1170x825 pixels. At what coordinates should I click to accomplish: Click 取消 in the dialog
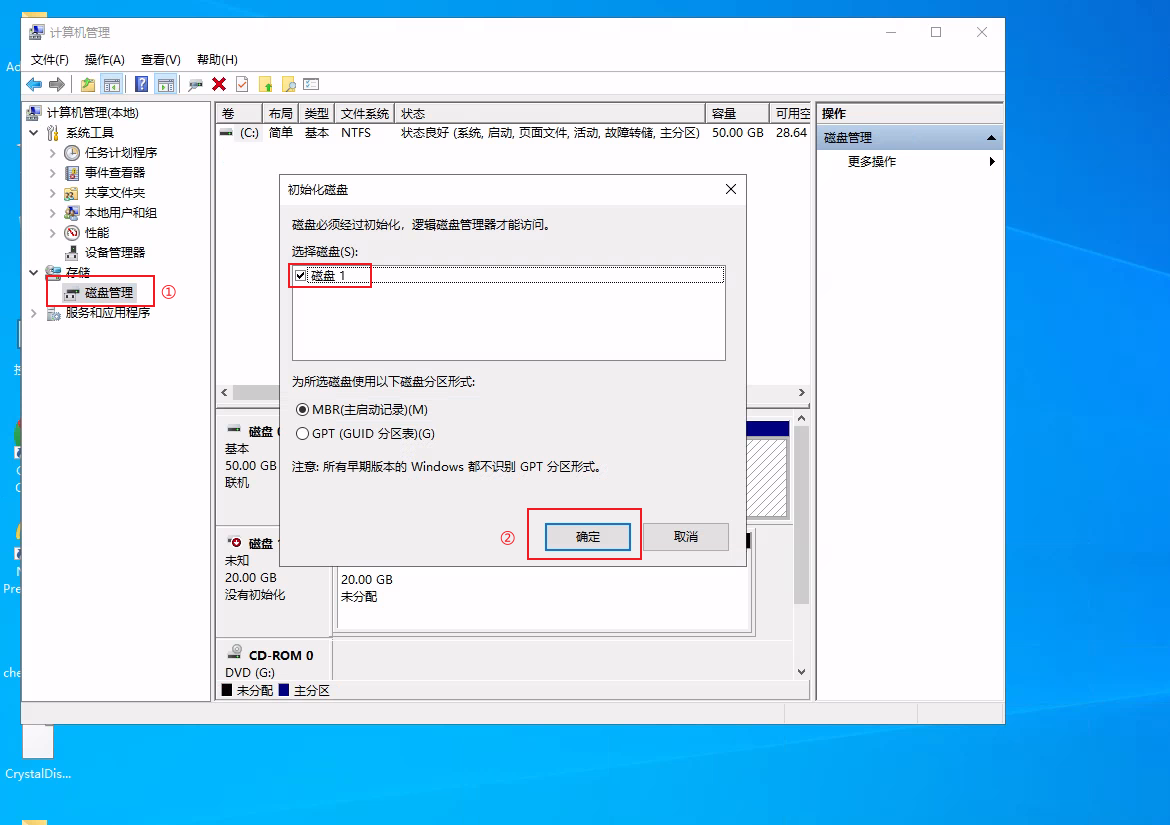(686, 536)
